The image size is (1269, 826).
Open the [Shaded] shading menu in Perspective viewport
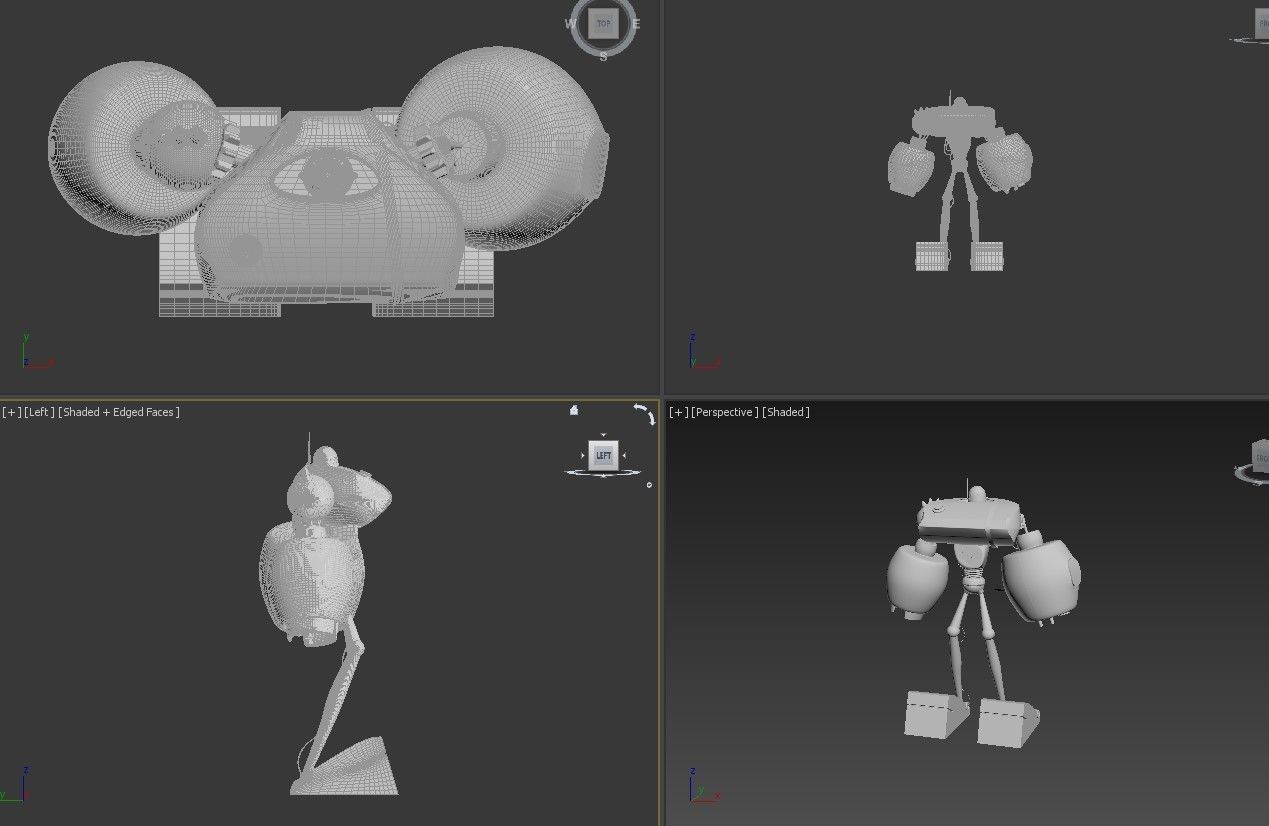coord(786,412)
